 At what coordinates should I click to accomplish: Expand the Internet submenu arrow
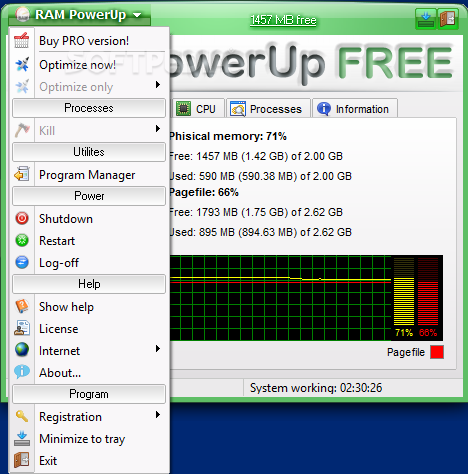point(158,349)
